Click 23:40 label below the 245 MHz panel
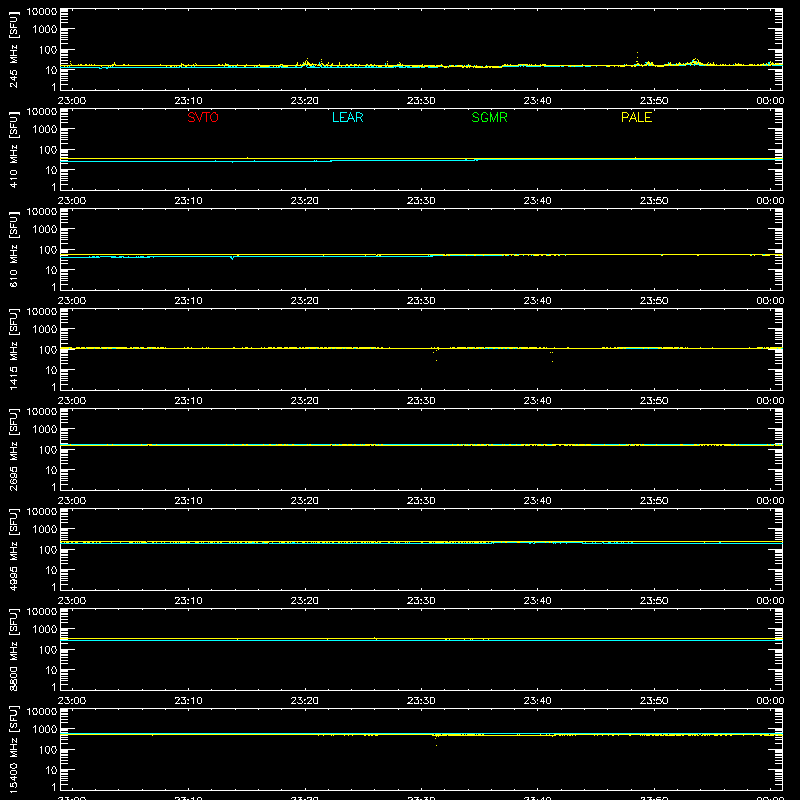 (x=537, y=101)
